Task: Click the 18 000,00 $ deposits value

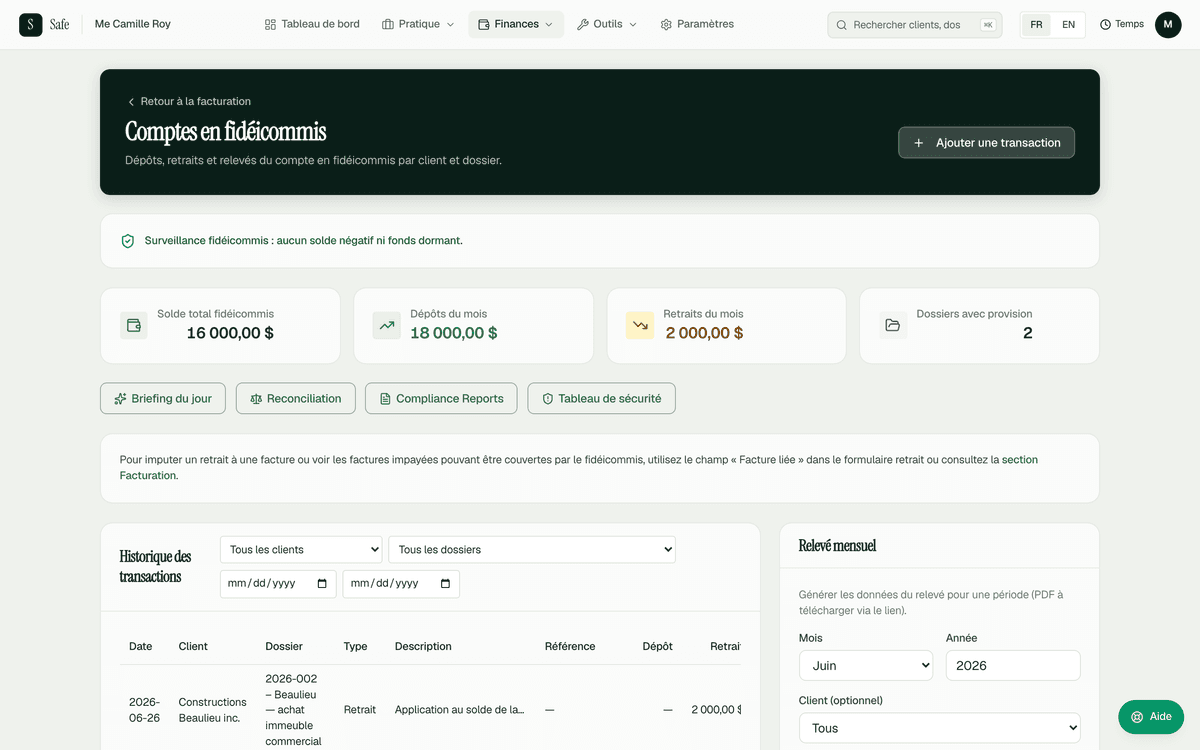Action: (x=454, y=333)
